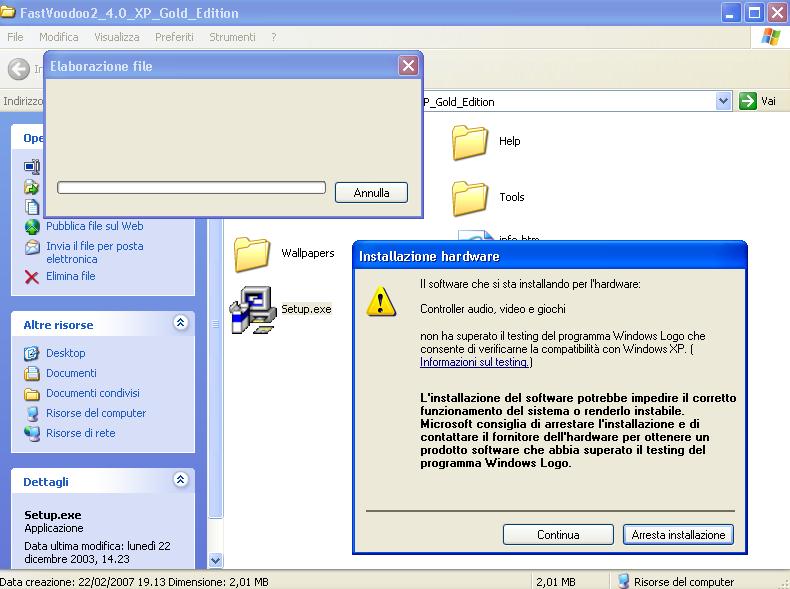Open the address bar dropdown arrow
This screenshot has height=589, width=790.
point(723,101)
